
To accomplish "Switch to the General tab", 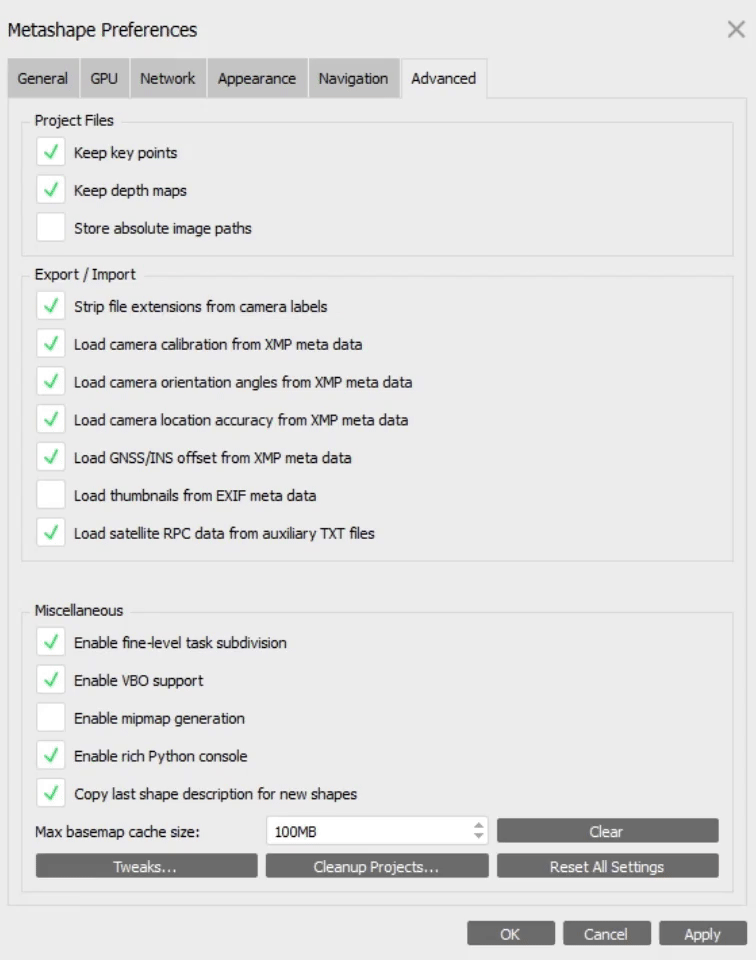I will tap(43, 79).
